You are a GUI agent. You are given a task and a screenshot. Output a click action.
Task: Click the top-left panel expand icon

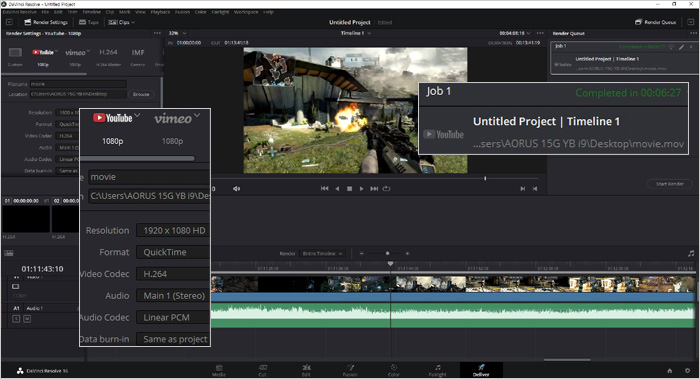point(9,22)
